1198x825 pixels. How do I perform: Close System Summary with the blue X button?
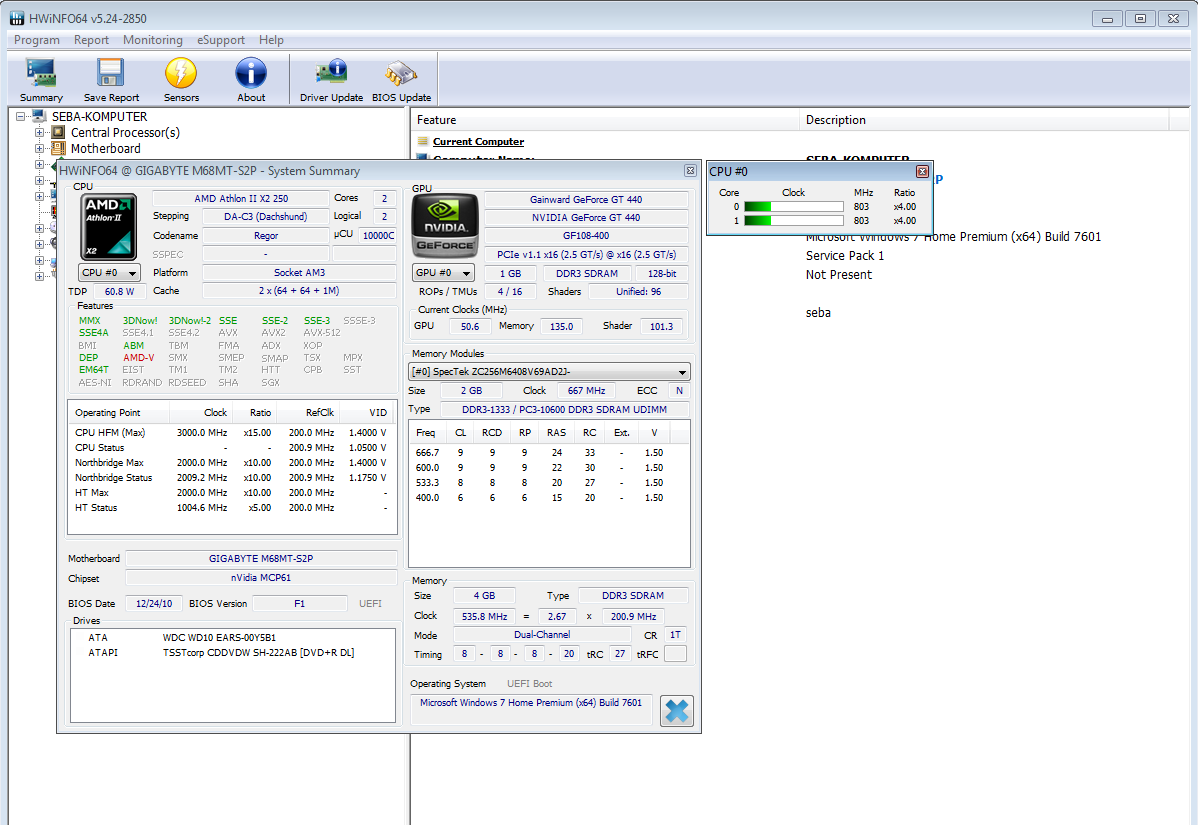[676, 710]
